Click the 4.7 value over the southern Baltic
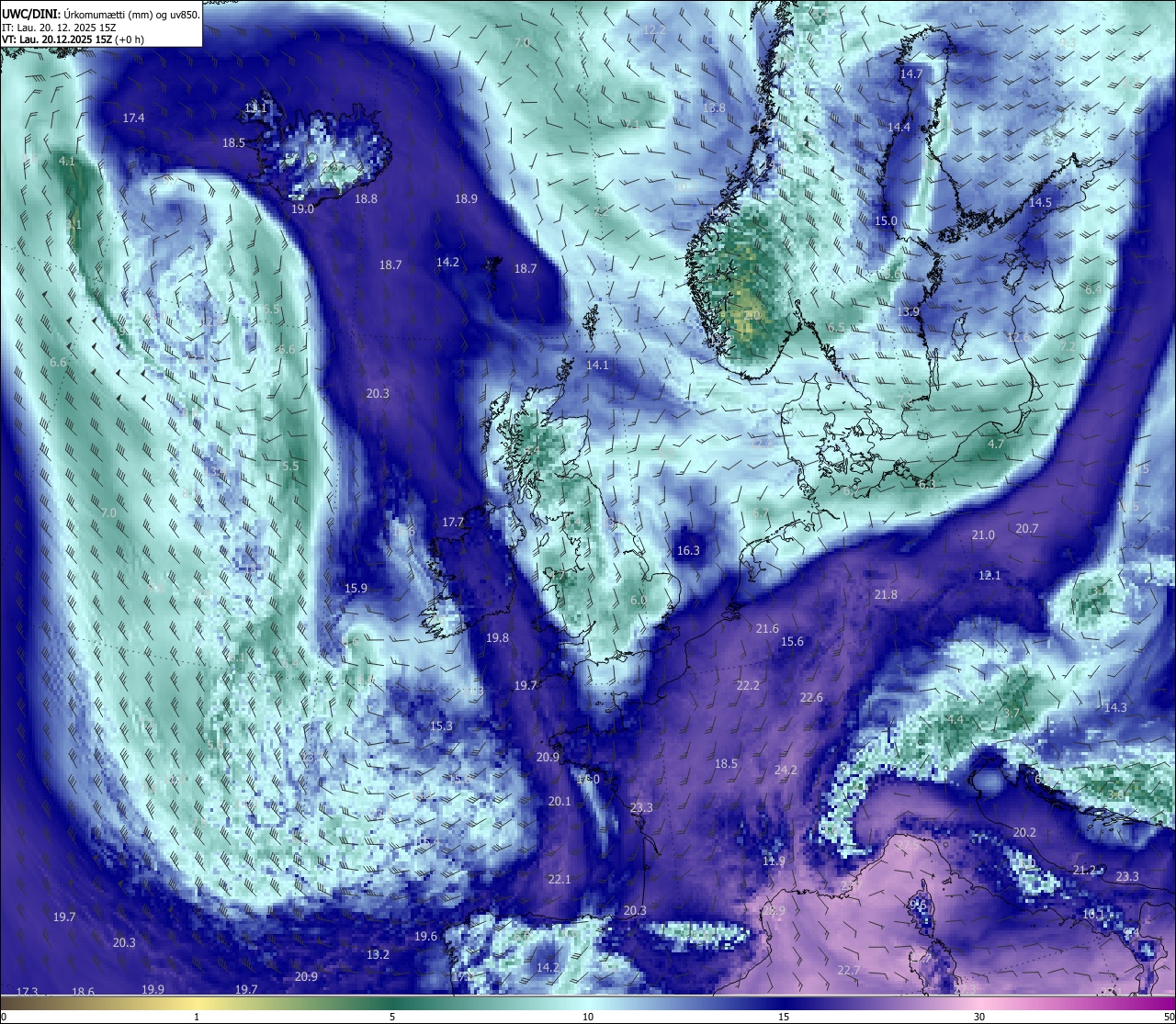This screenshot has width=1176, height=1024. [x=995, y=444]
